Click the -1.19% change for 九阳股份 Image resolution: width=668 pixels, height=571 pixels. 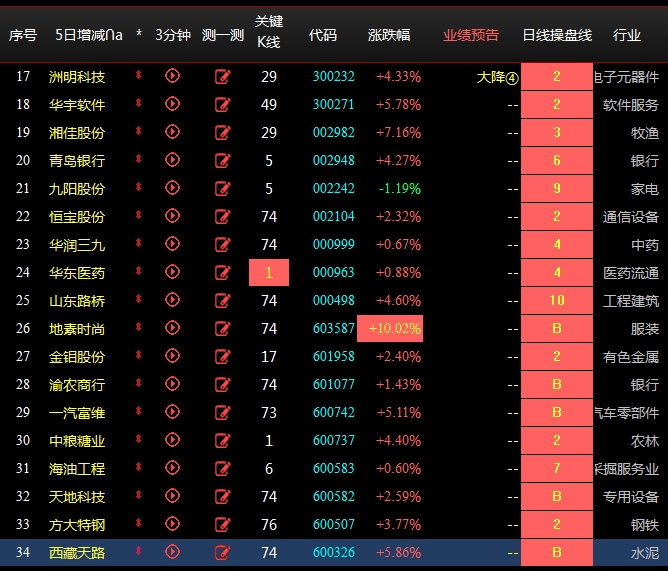click(x=400, y=188)
